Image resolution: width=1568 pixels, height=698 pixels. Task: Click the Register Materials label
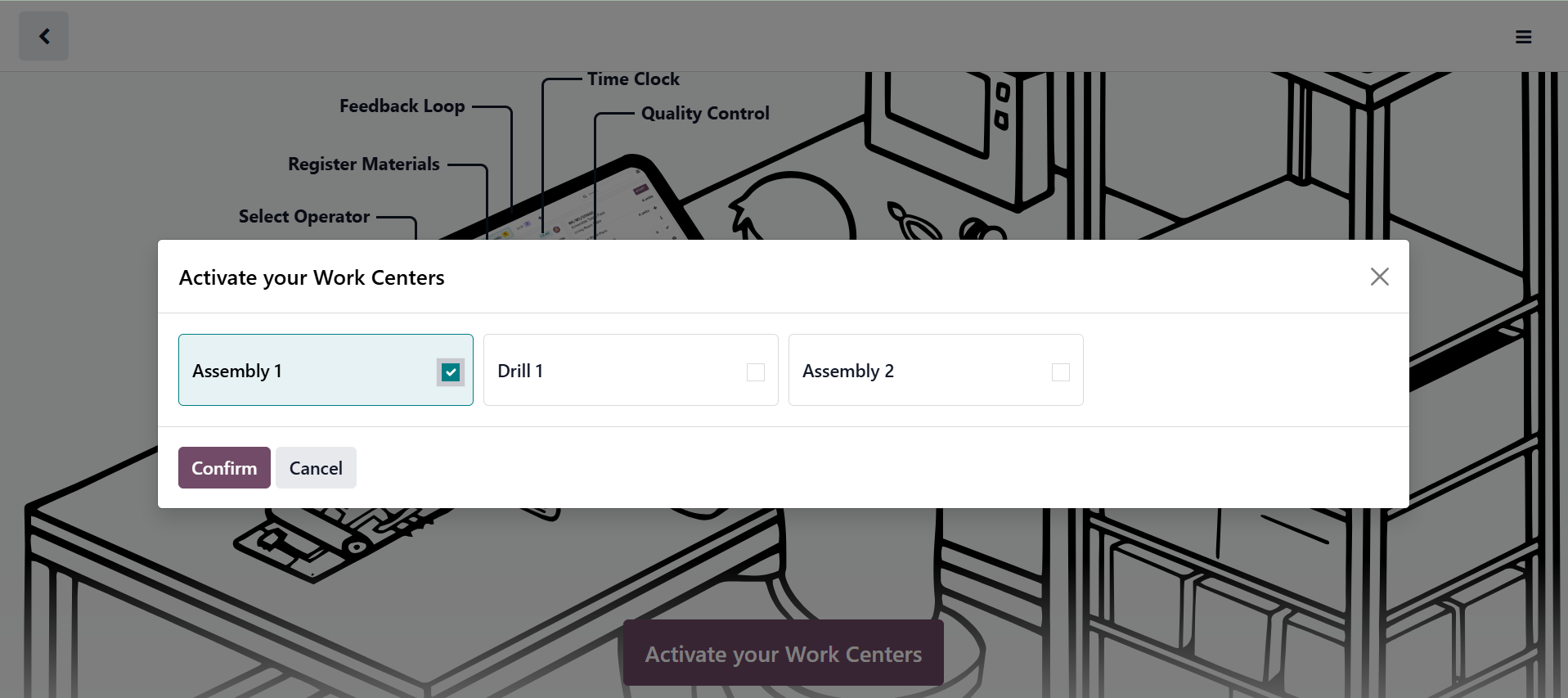point(363,164)
